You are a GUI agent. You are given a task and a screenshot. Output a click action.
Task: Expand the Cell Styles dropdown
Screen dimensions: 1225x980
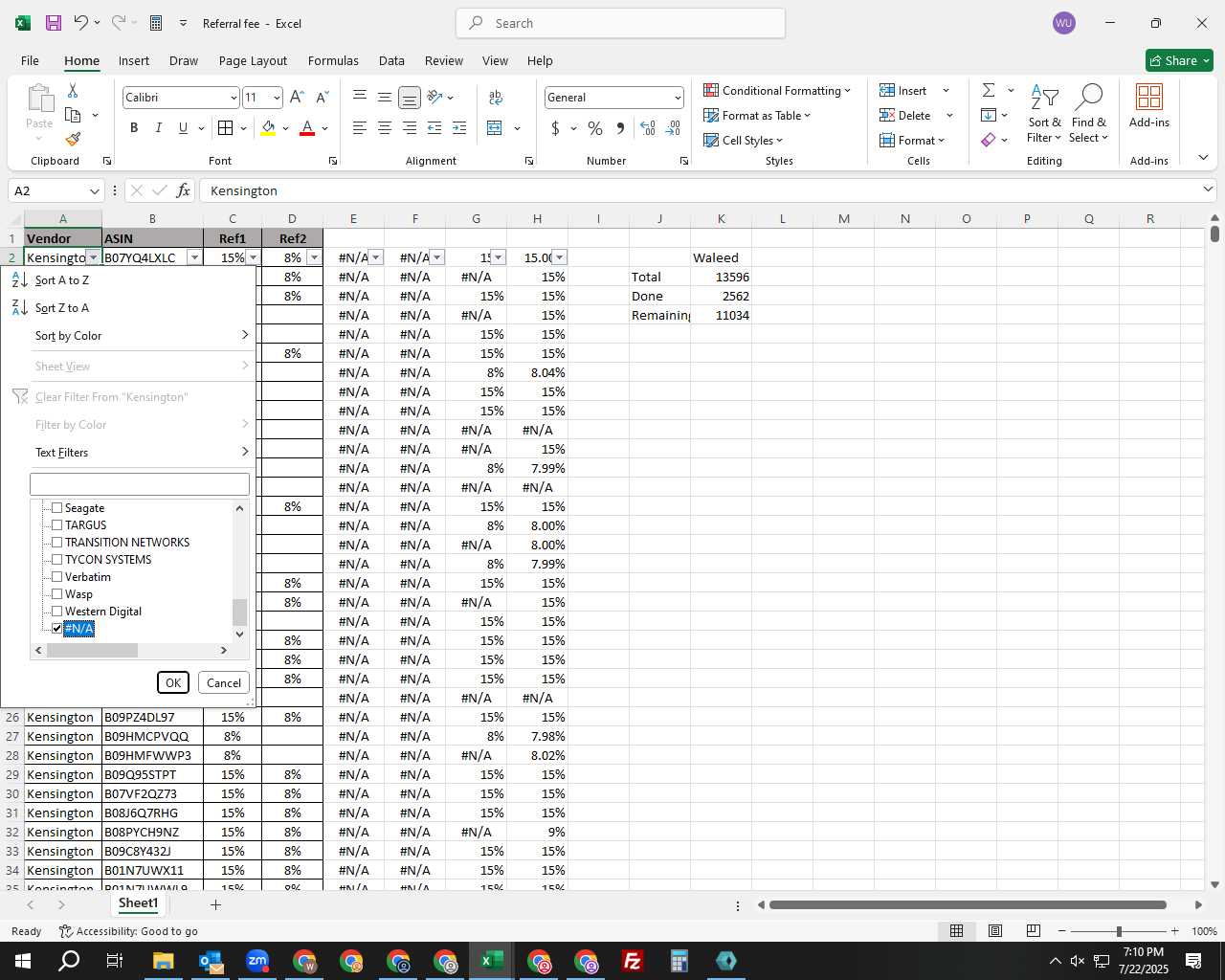point(744,140)
